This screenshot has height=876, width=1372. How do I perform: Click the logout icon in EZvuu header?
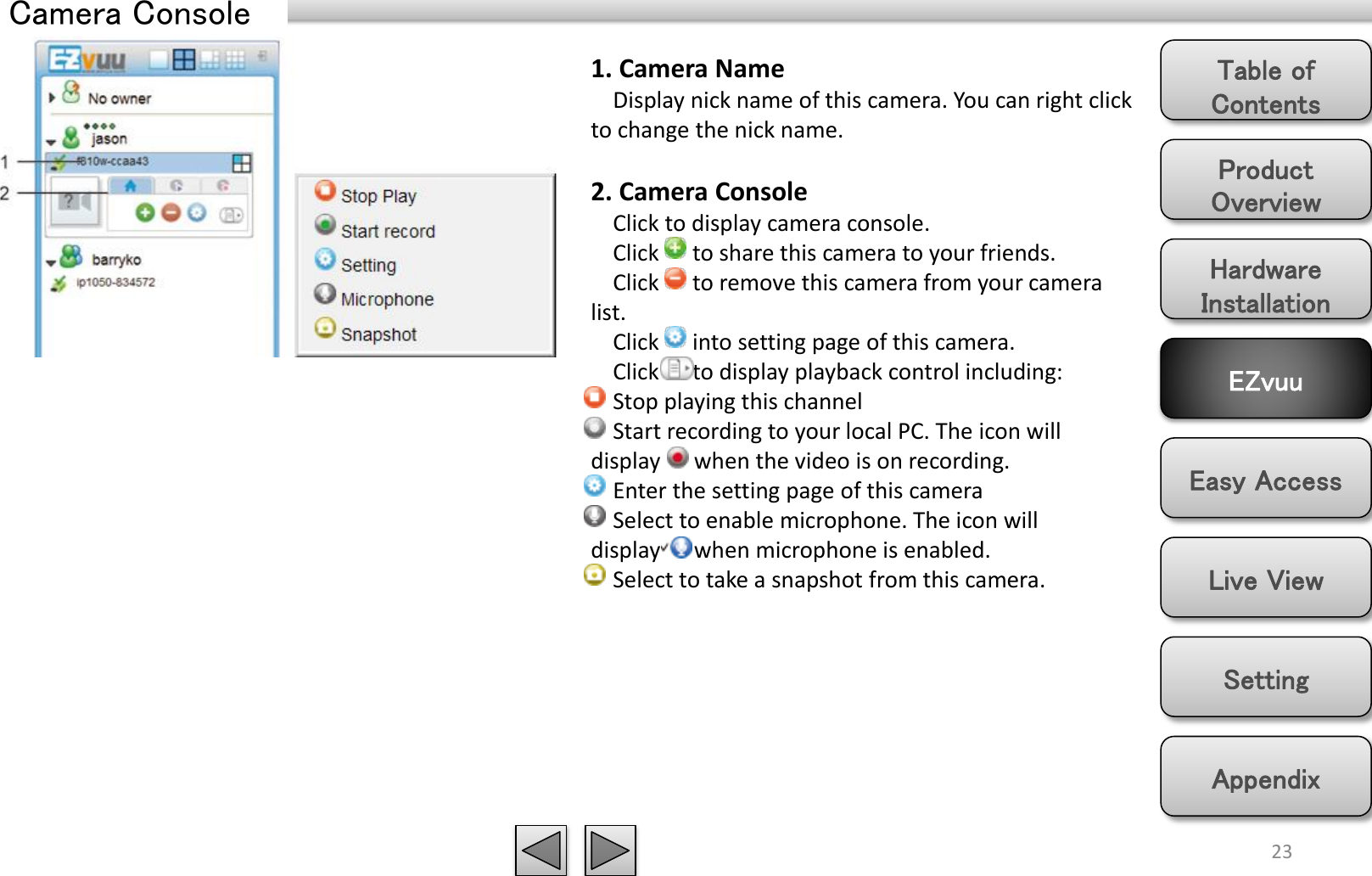[x=262, y=56]
